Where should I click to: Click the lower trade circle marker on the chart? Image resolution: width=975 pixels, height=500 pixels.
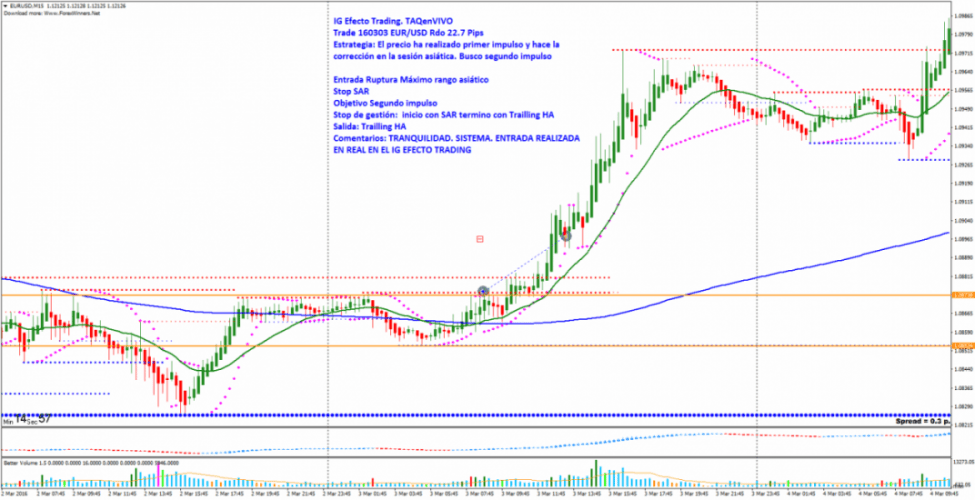(483, 291)
